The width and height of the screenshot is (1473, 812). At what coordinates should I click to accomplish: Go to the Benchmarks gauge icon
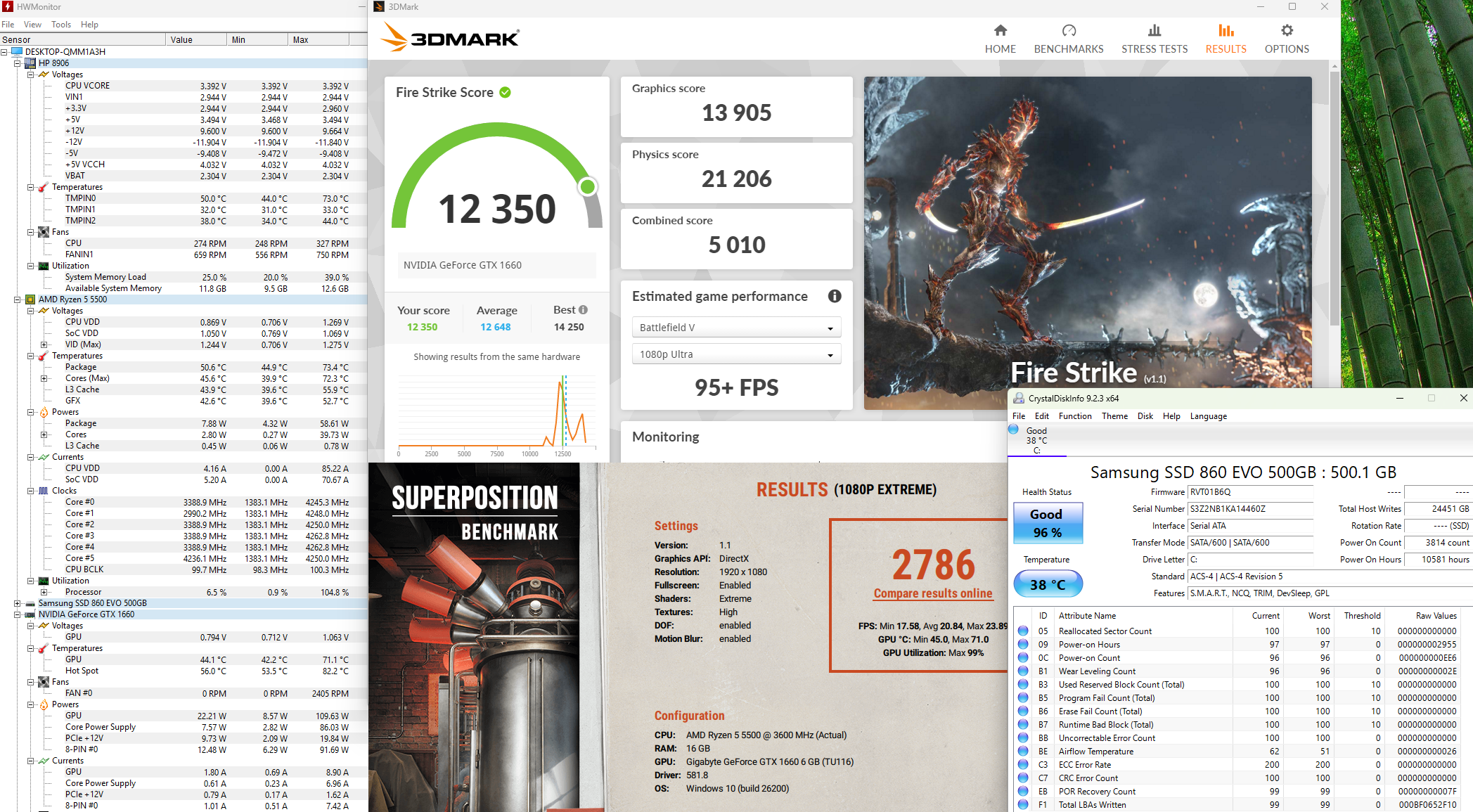pyautogui.click(x=1068, y=30)
